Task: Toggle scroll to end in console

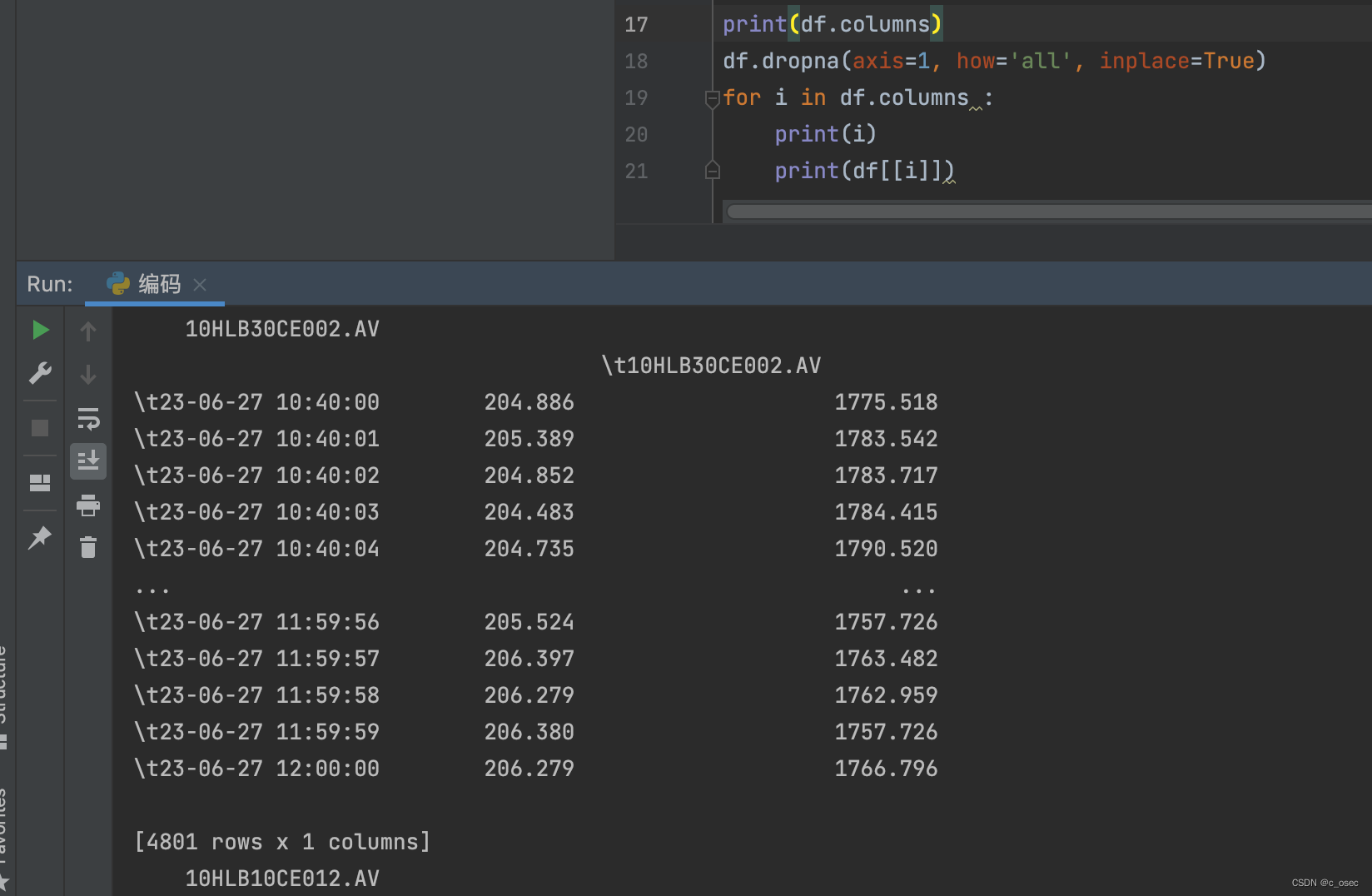Action: point(88,460)
